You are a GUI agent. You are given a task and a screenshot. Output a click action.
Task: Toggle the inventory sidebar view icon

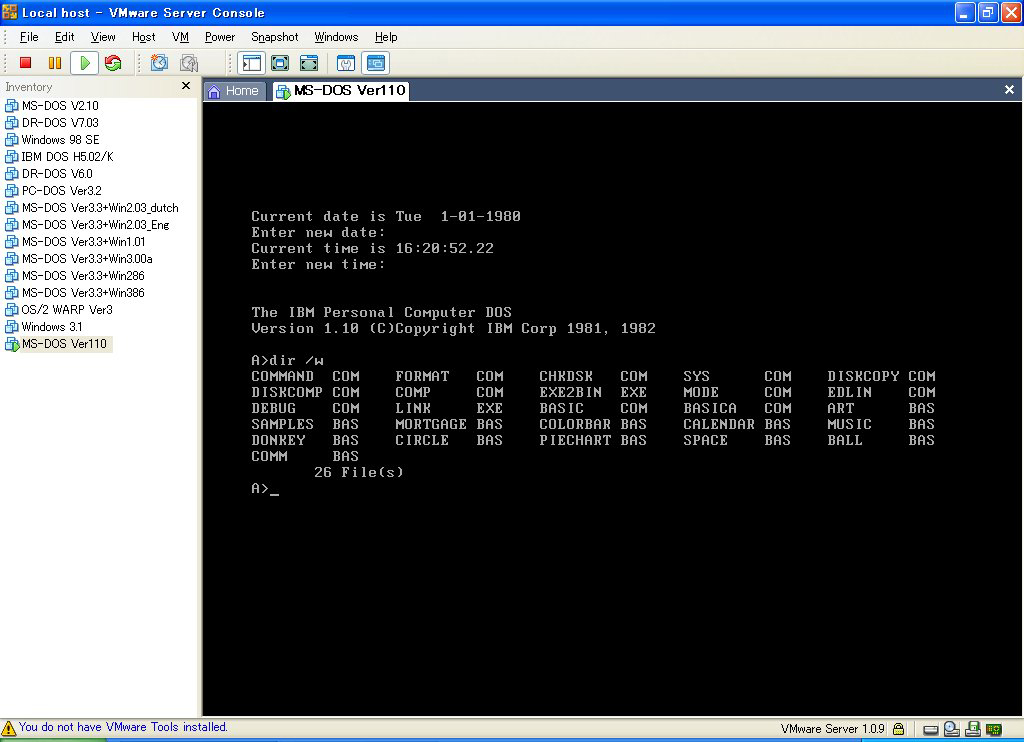[251, 63]
